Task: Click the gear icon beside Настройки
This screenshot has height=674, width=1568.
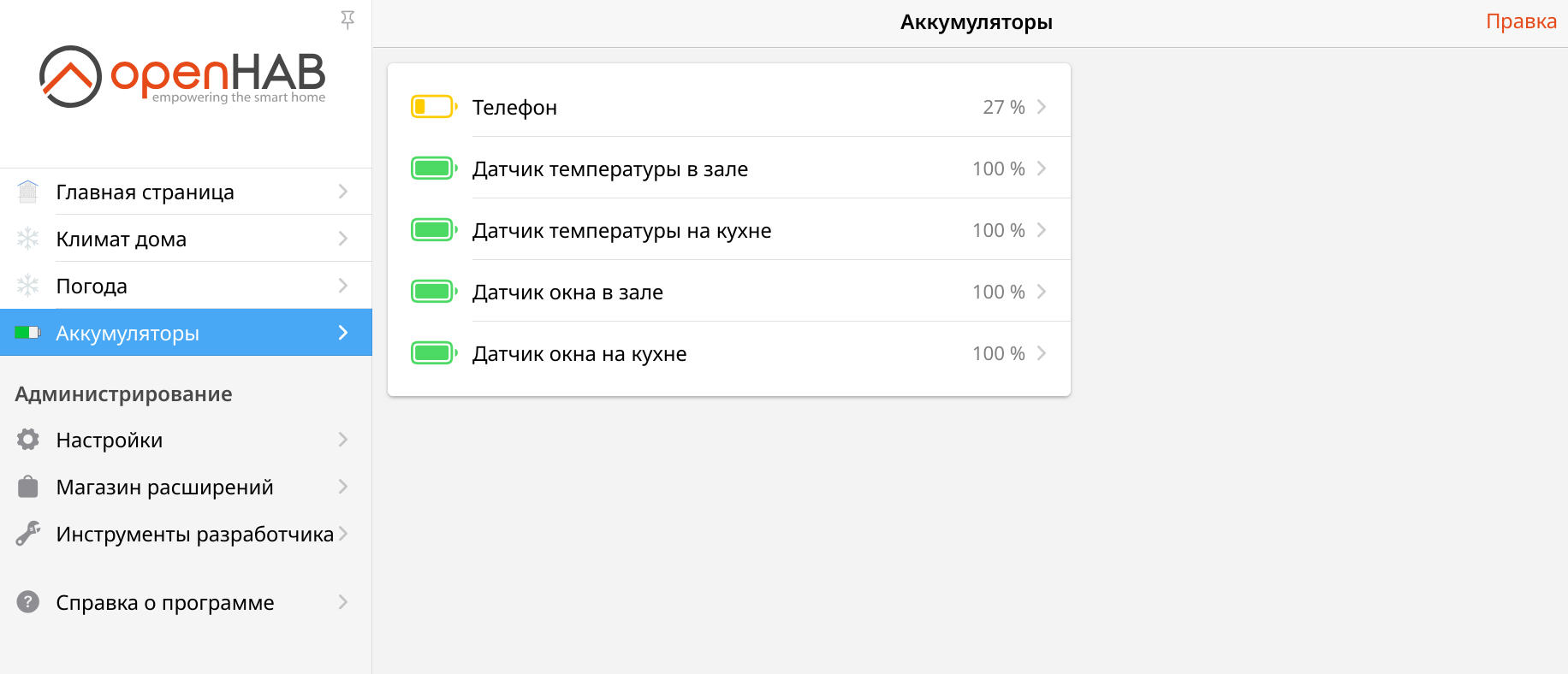Action: pos(28,440)
